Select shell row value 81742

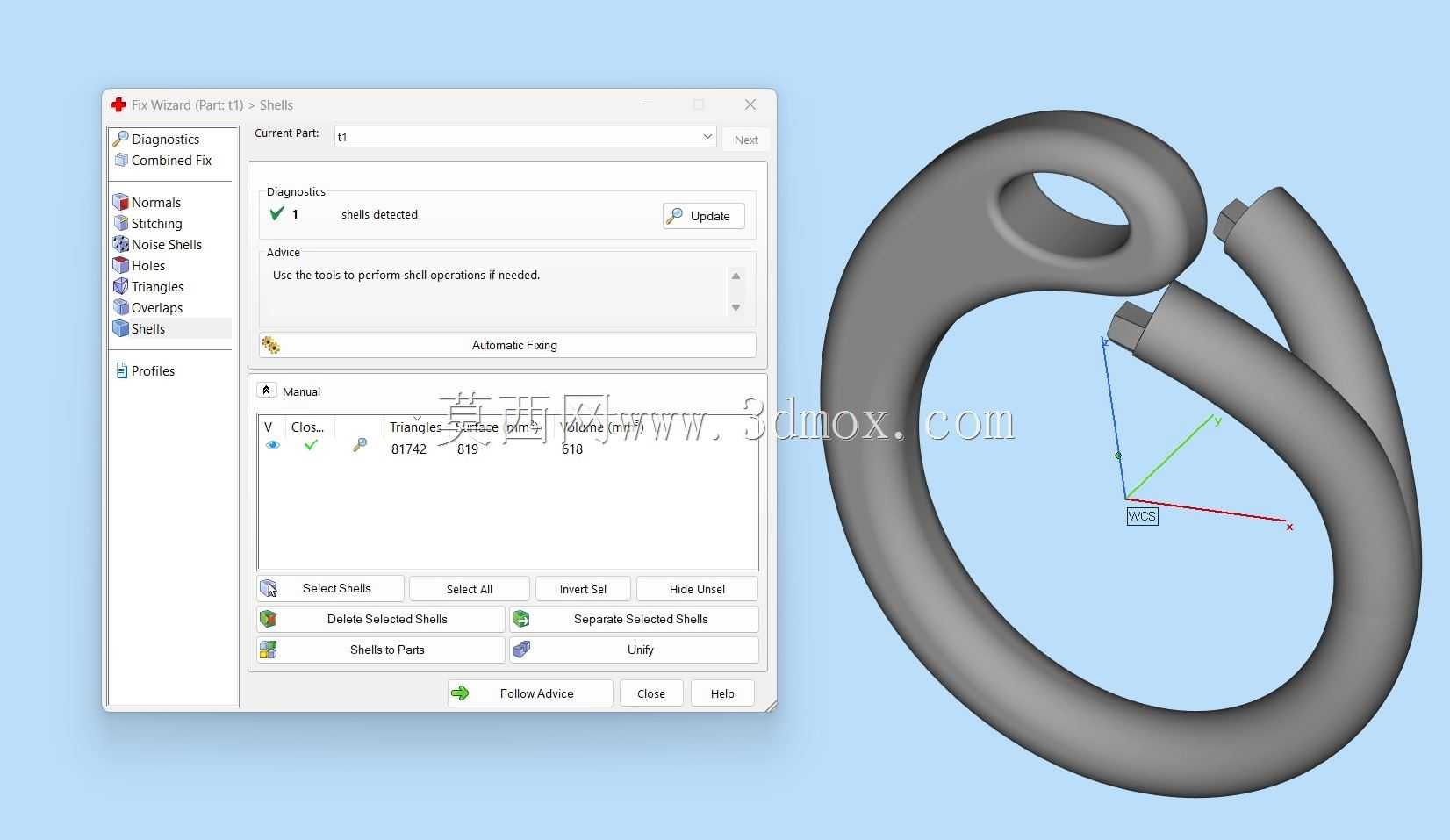[409, 449]
